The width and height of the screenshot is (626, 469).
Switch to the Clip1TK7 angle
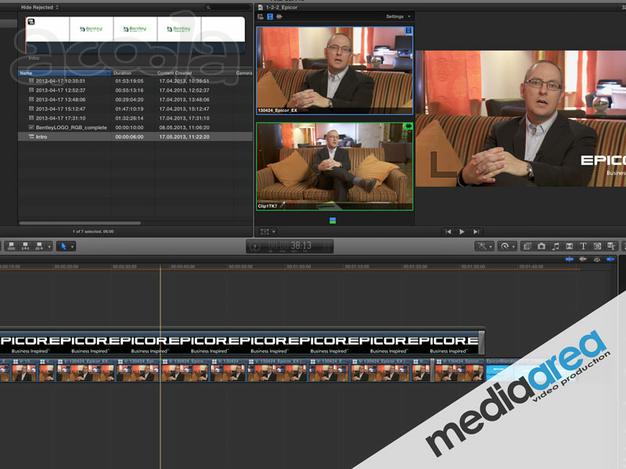(335, 166)
